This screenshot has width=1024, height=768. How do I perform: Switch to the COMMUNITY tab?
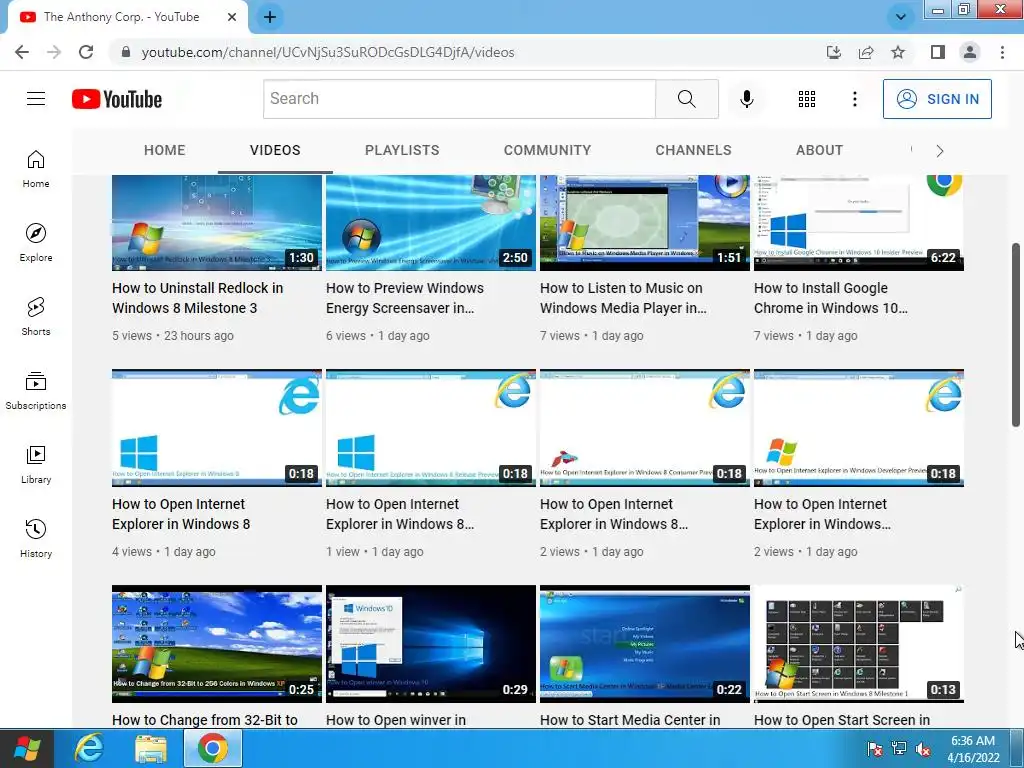coord(547,150)
